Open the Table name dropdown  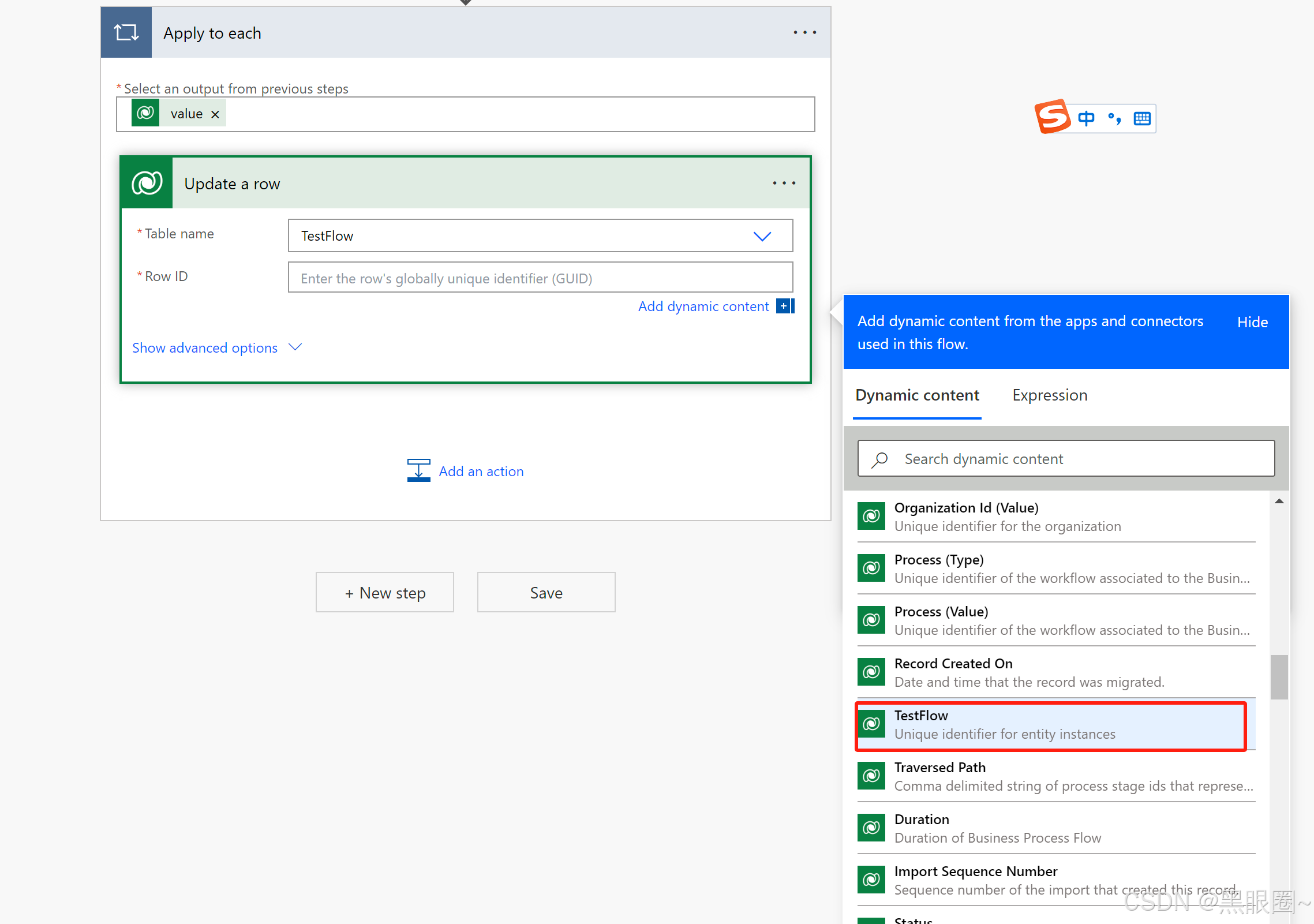(x=762, y=236)
